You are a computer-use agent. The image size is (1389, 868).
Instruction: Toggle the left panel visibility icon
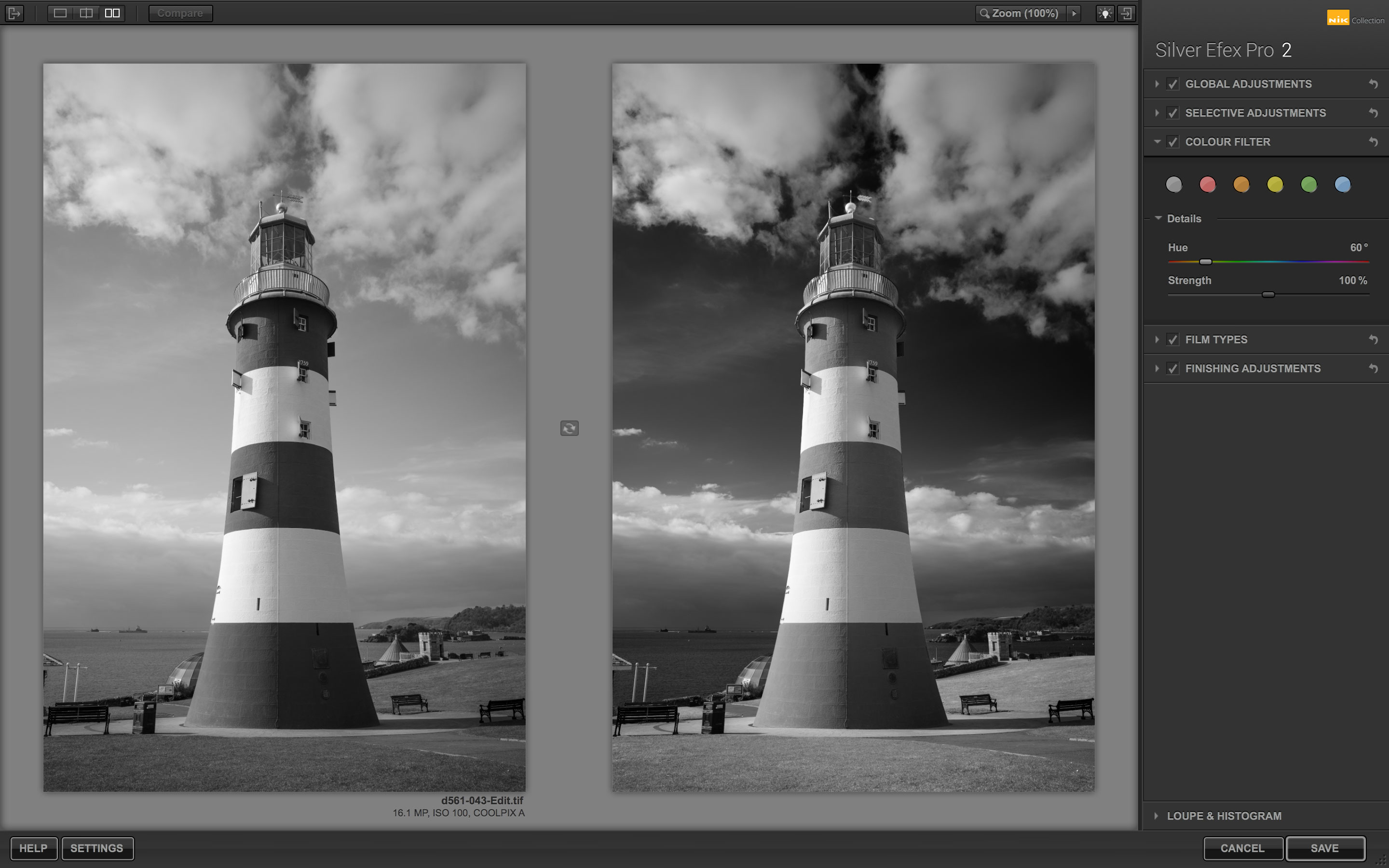14,13
